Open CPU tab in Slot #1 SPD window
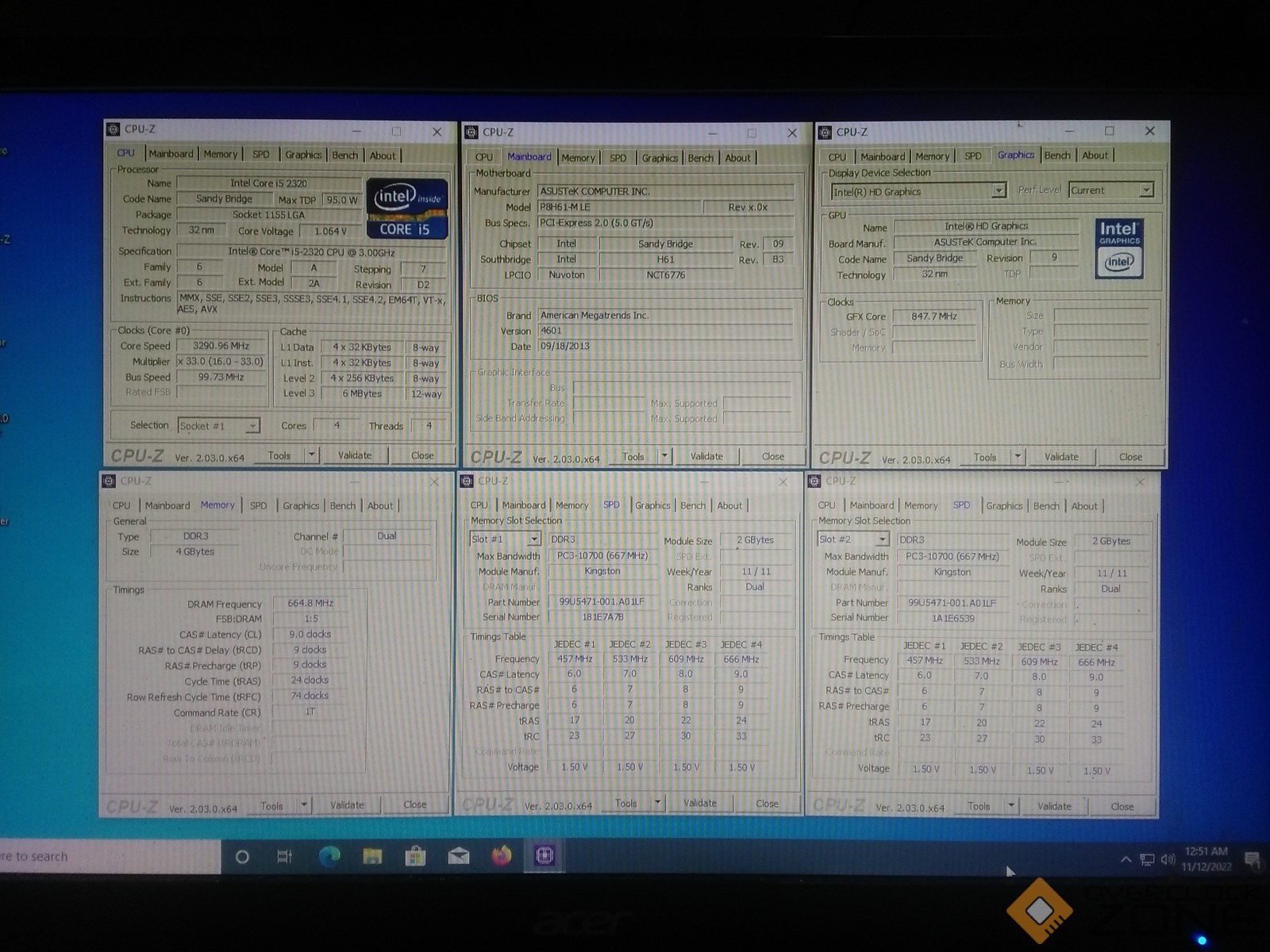The height and width of the screenshot is (952, 1270). [x=479, y=505]
